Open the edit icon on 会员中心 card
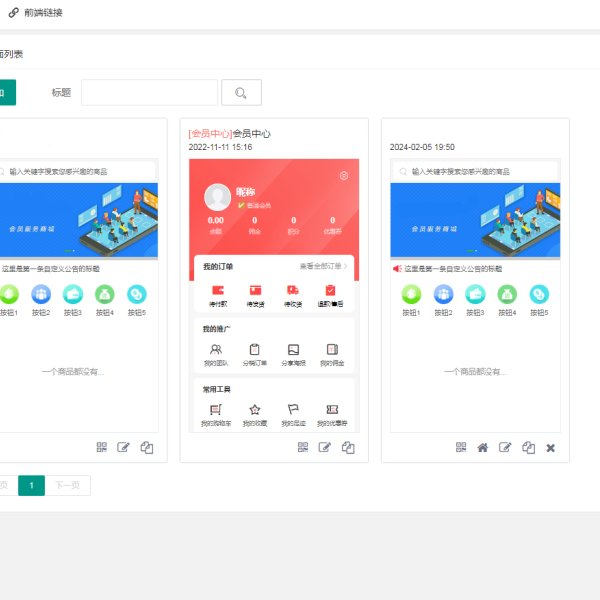 click(x=325, y=447)
